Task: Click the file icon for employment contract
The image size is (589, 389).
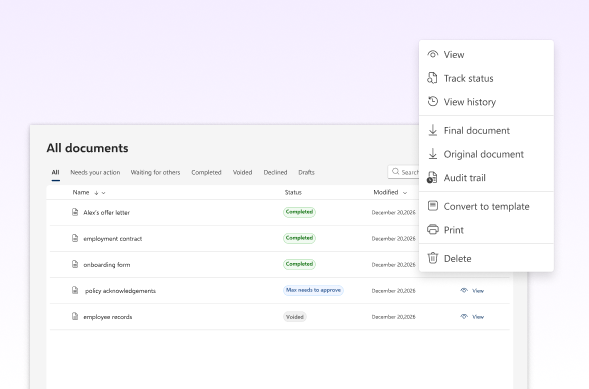Action: (75, 238)
